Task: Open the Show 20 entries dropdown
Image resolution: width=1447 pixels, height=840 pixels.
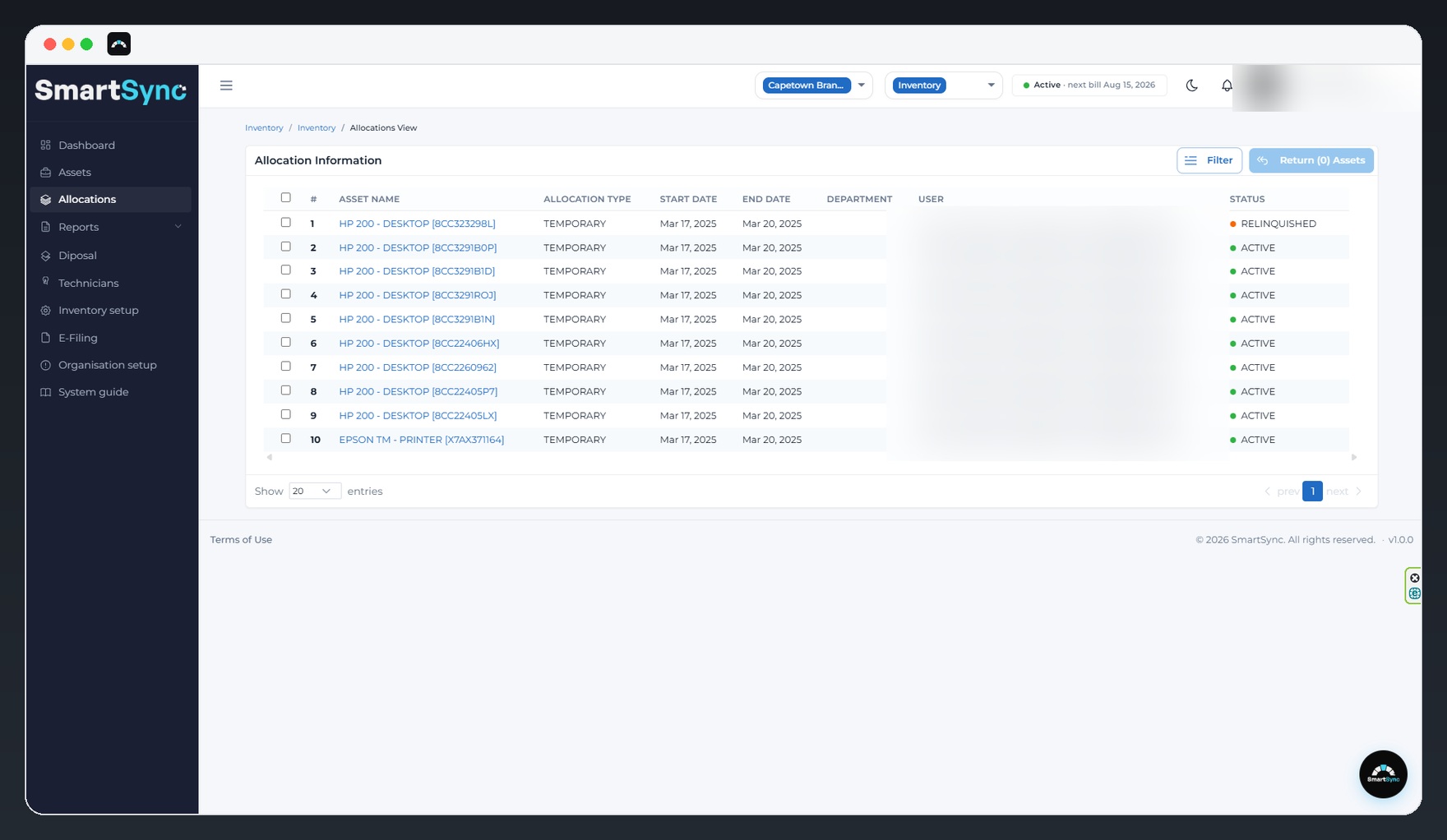Action: (x=315, y=491)
